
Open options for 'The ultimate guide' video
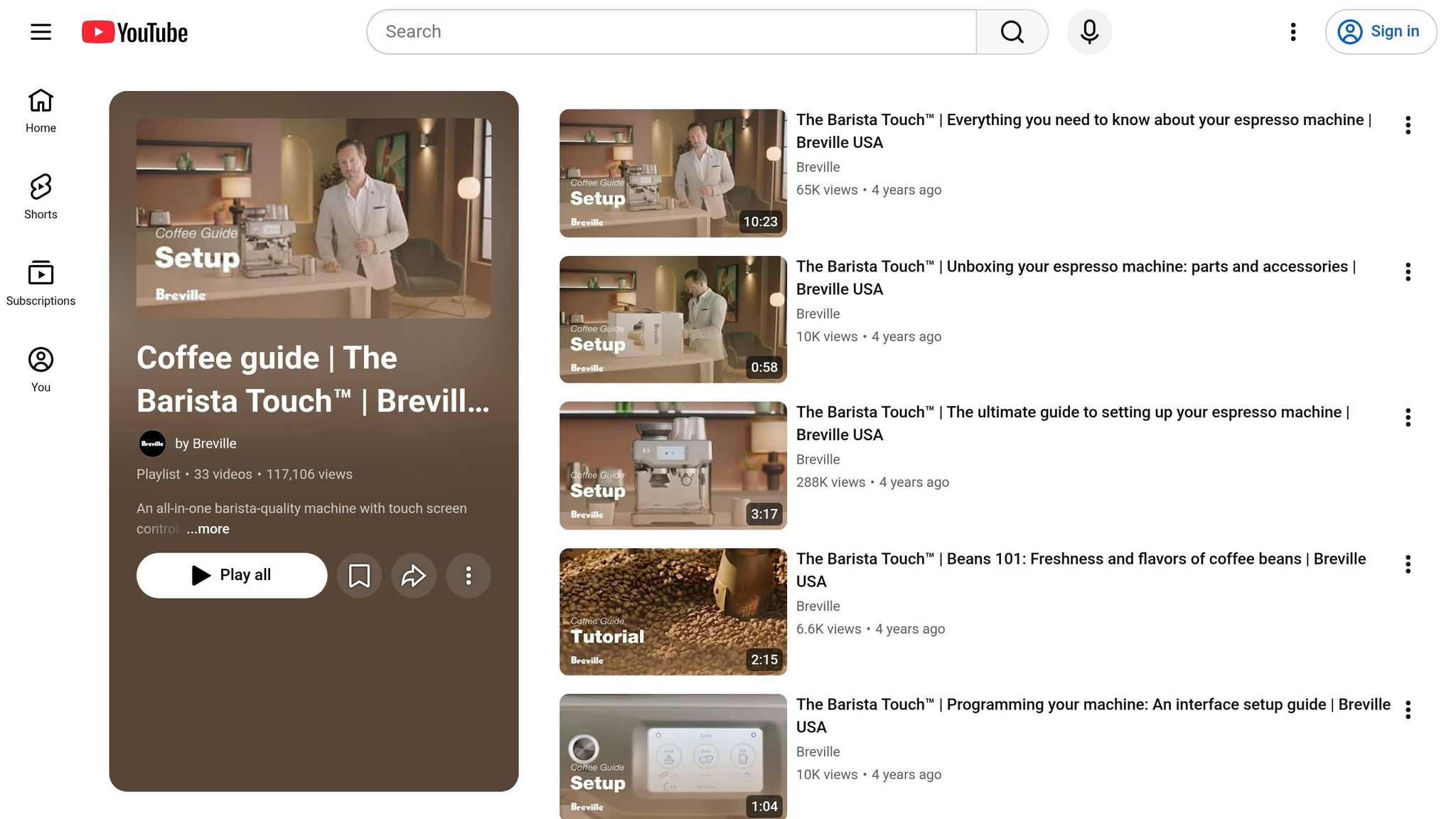click(1408, 417)
